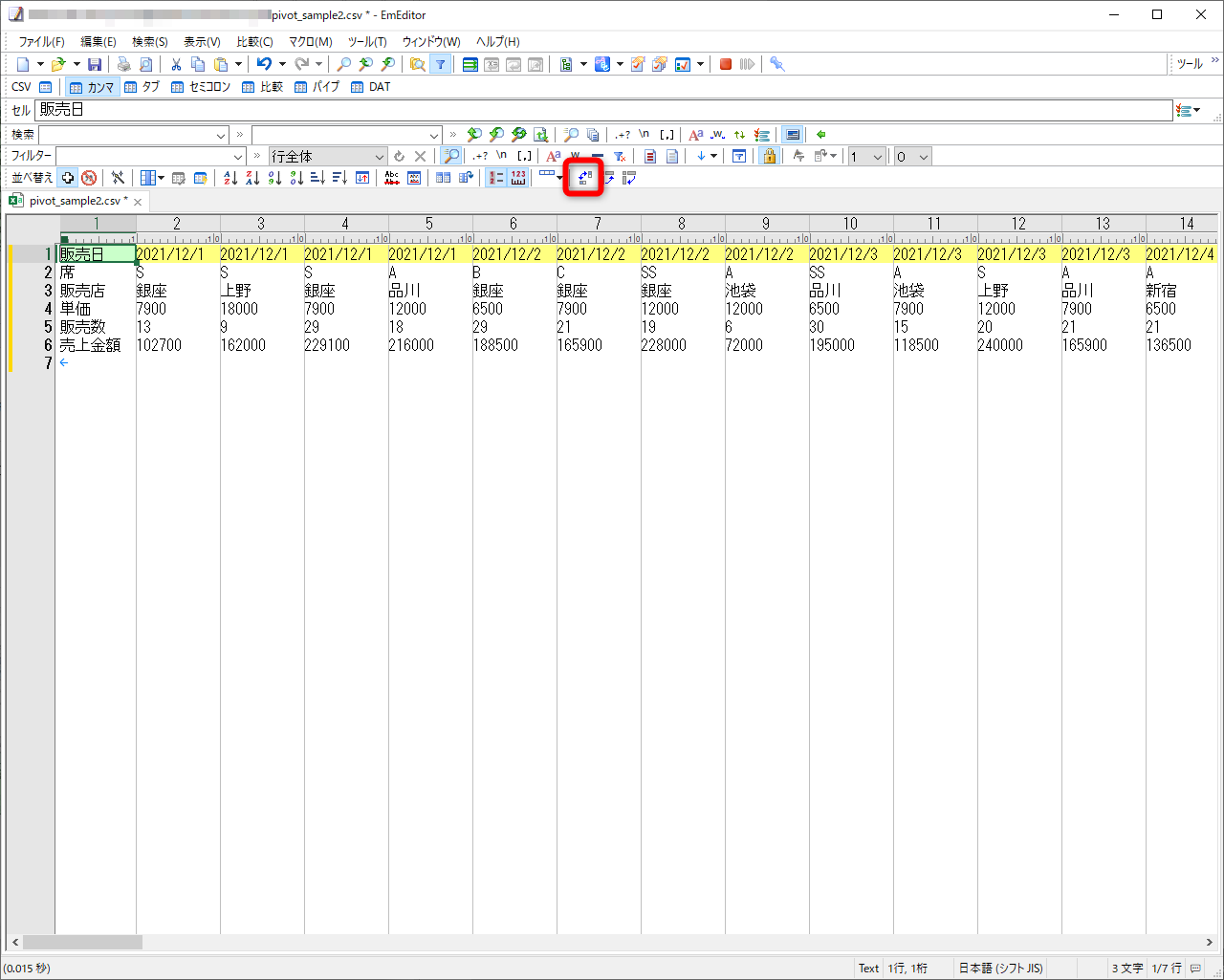Open Find with the magnifier icon
This screenshot has height=980, width=1224.
343,64
